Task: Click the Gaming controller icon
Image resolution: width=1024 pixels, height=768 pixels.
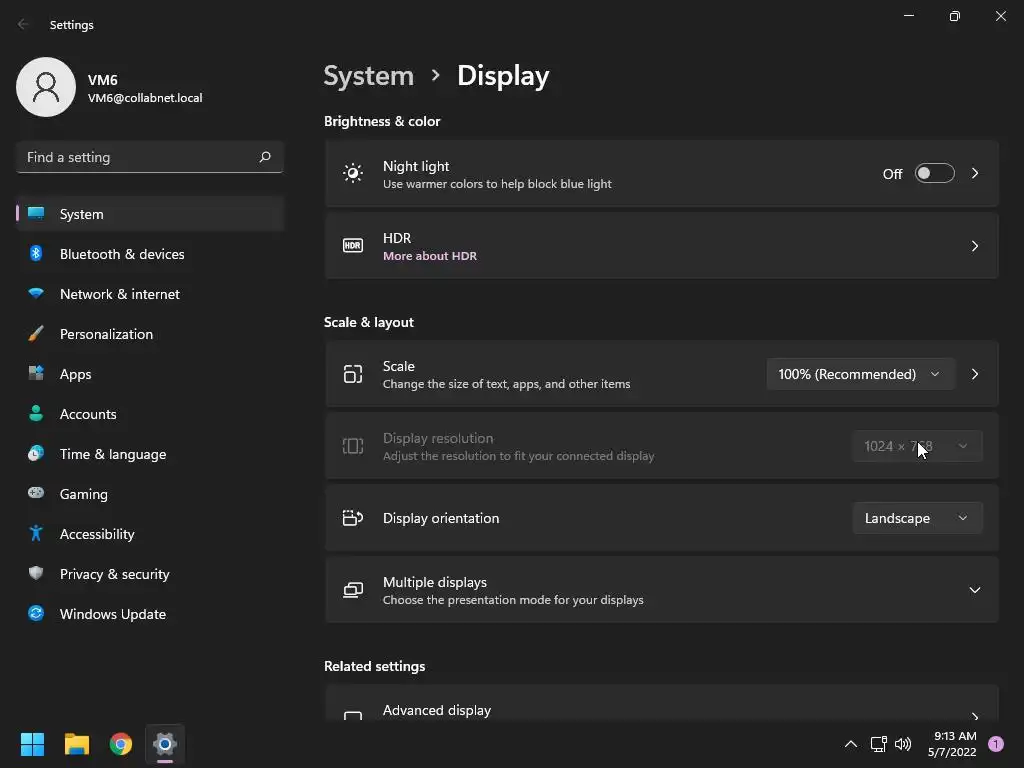Action: [36, 494]
